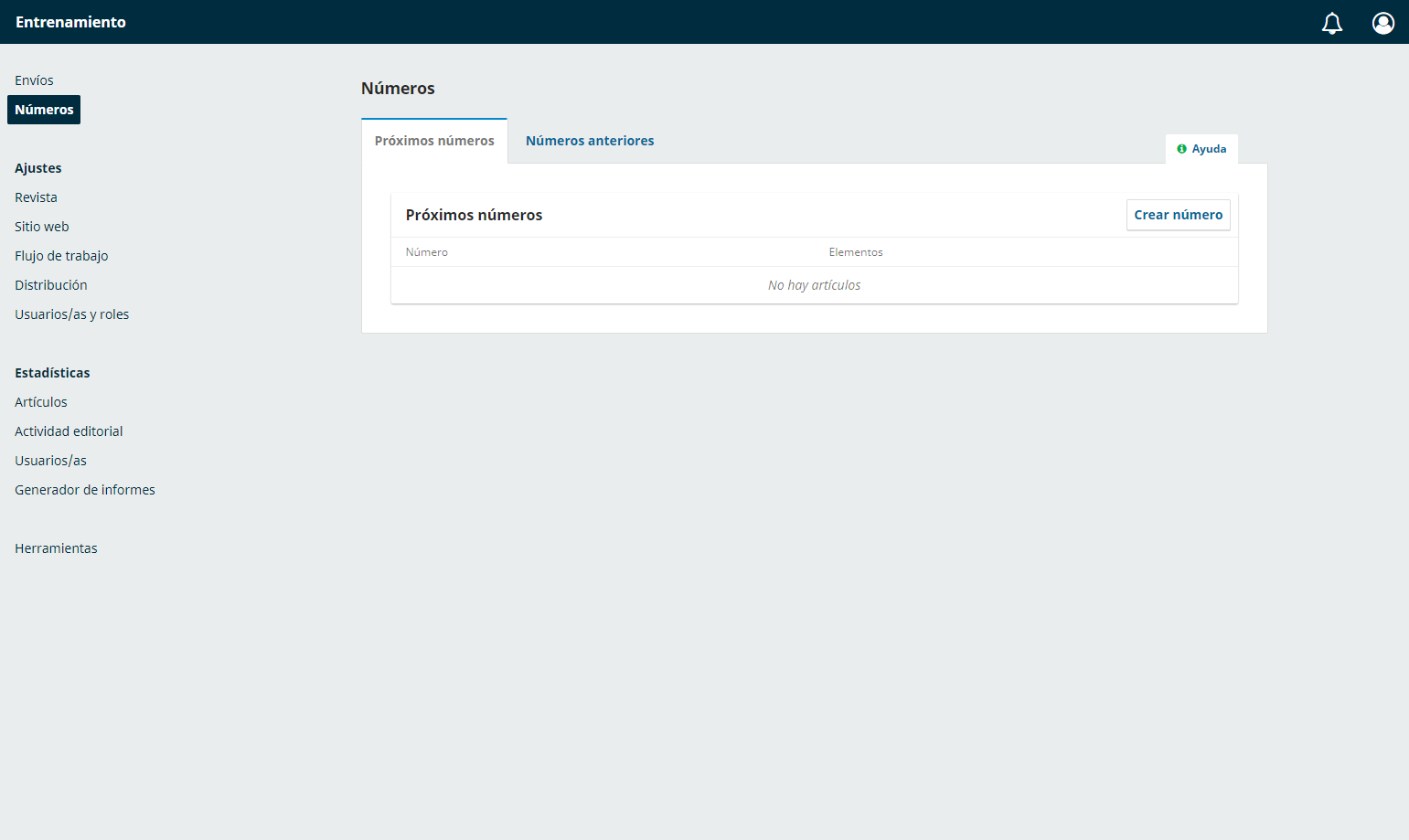The height and width of the screenshot is (840, 1409).
Task: Go to Flujo de trabajo settings
Action: coord(61,256)
